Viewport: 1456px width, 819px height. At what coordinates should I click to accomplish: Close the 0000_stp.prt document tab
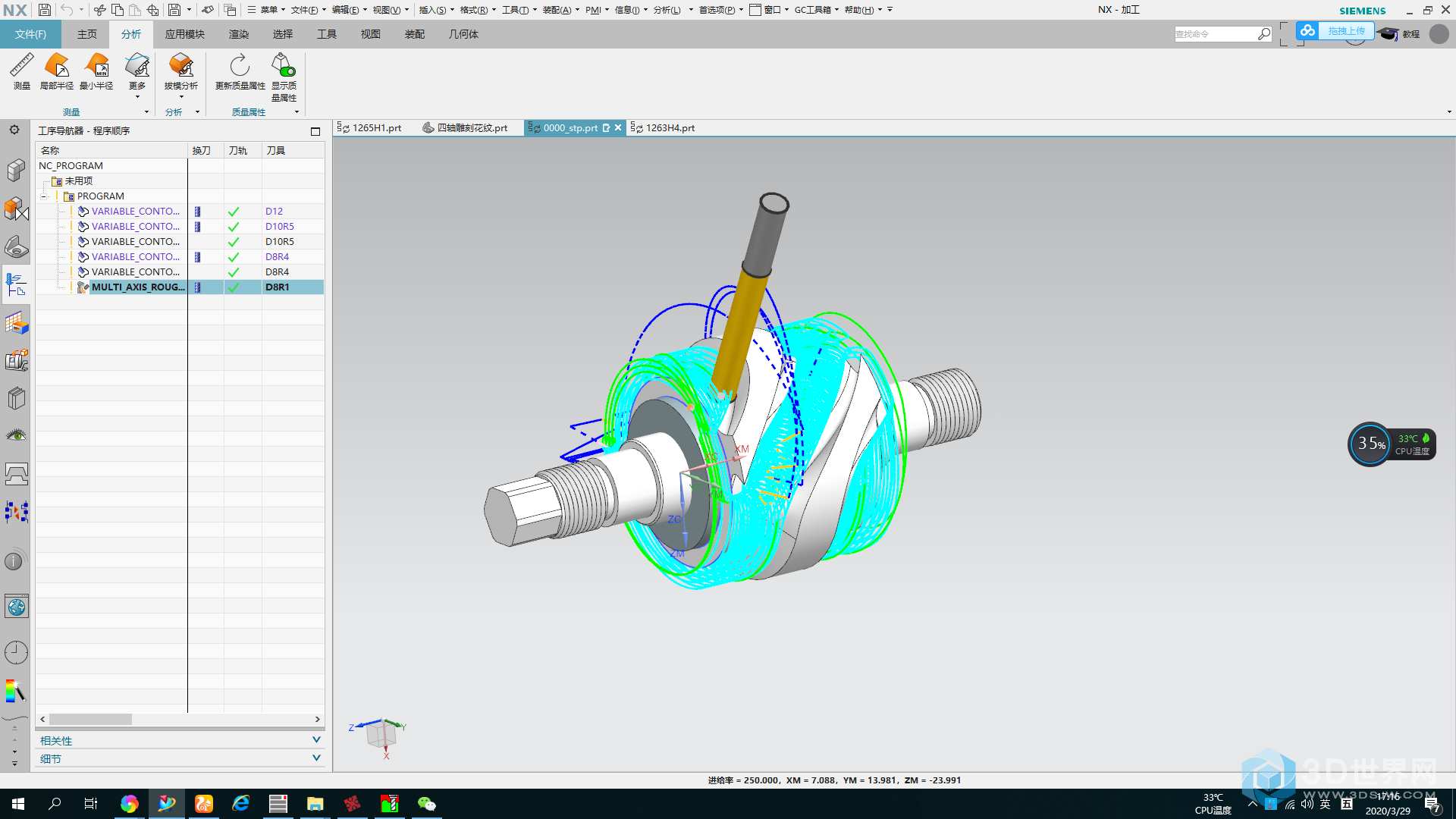(x=618, y=128)
